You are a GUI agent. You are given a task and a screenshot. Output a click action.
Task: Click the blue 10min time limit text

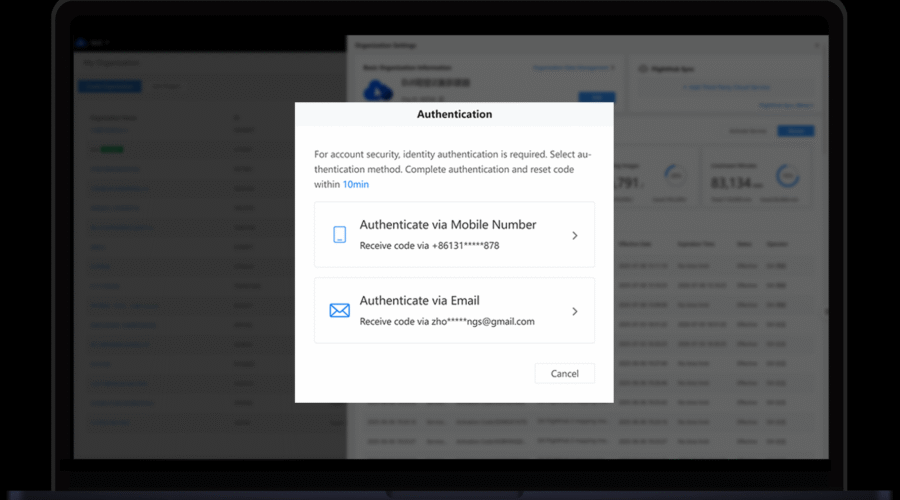pos(356,185)
